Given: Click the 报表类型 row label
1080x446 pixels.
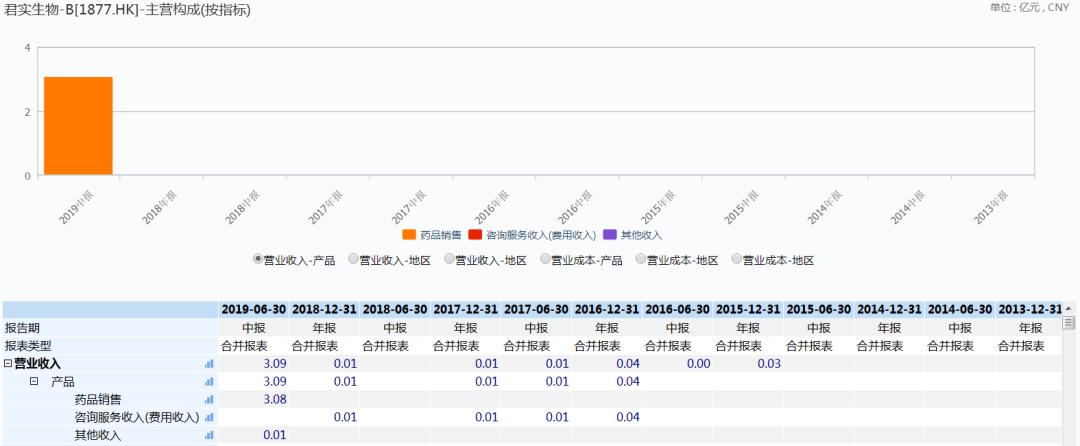Looking at the screenshot, I should point(28,346).
